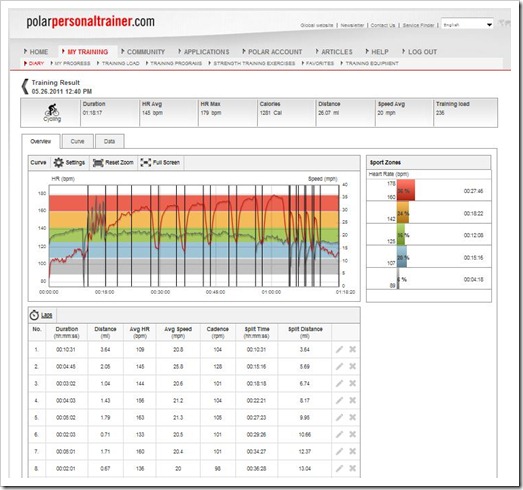Image resolution: width=523 pixels, height=490 pixels.
Task: Delete lap 4 with X icon
Action: tap(352, 400)
